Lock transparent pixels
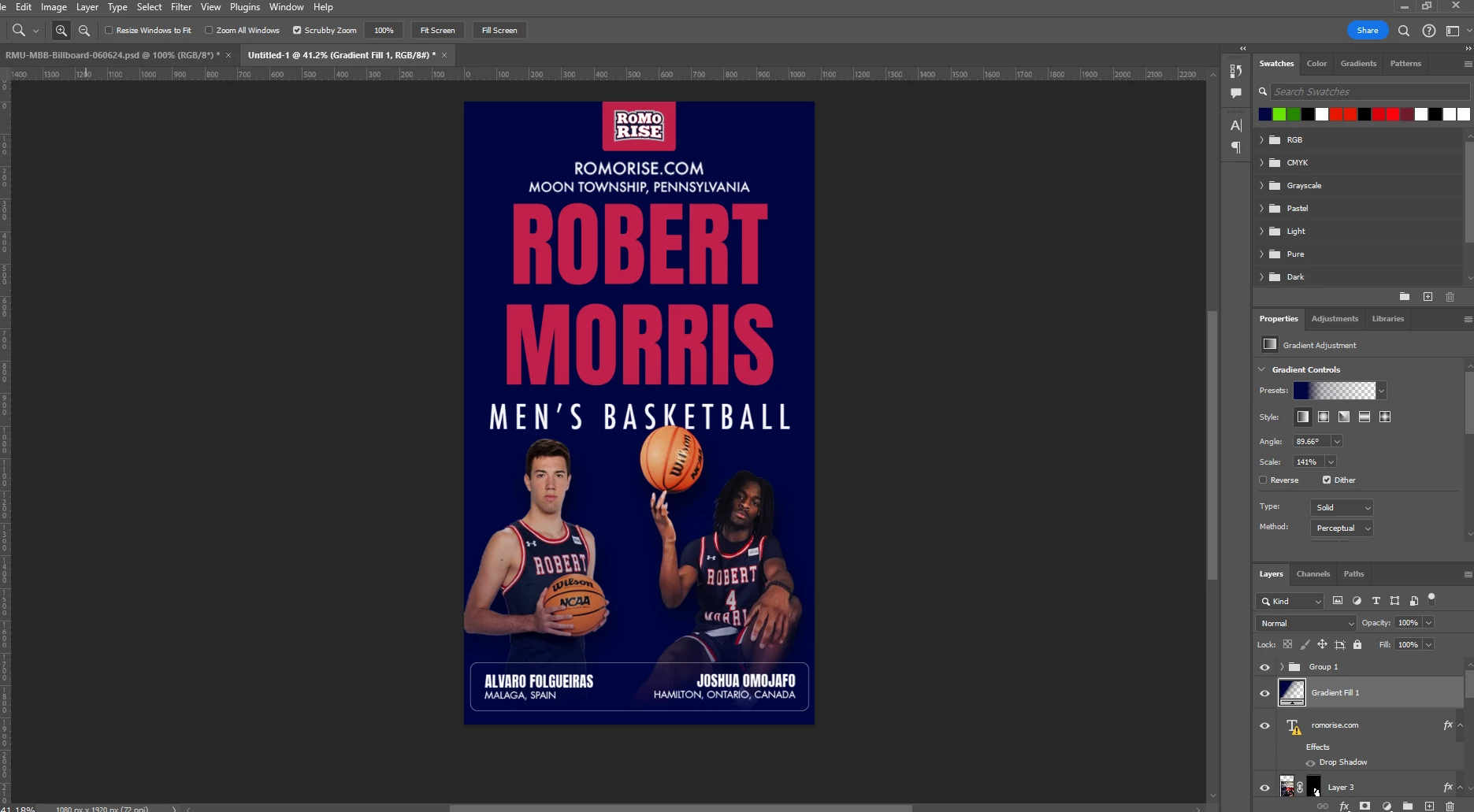The height and width of the screenshot is (812, 1474). point(1287,644)
